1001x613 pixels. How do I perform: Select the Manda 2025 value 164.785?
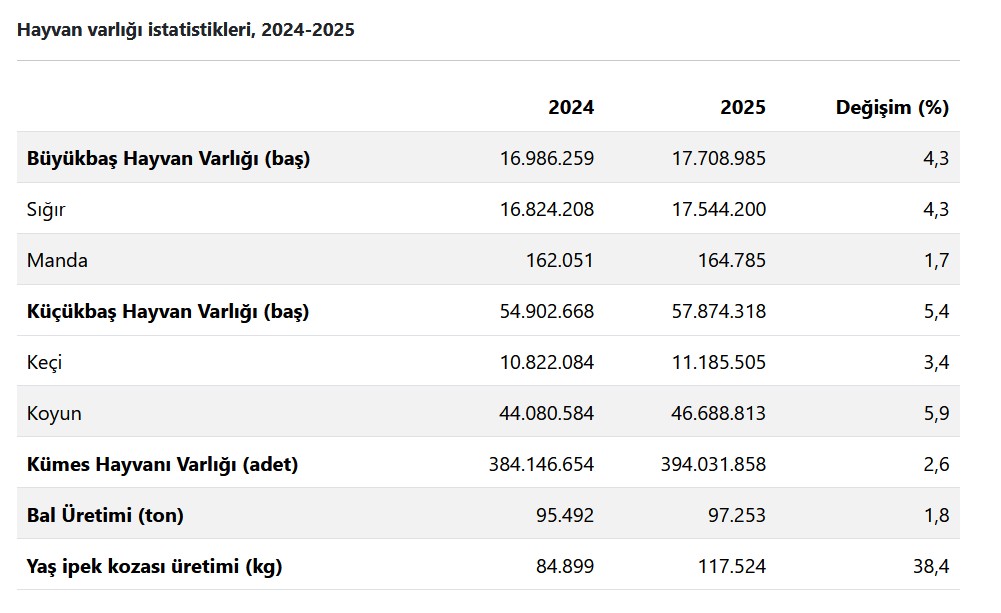coord(732,260)
